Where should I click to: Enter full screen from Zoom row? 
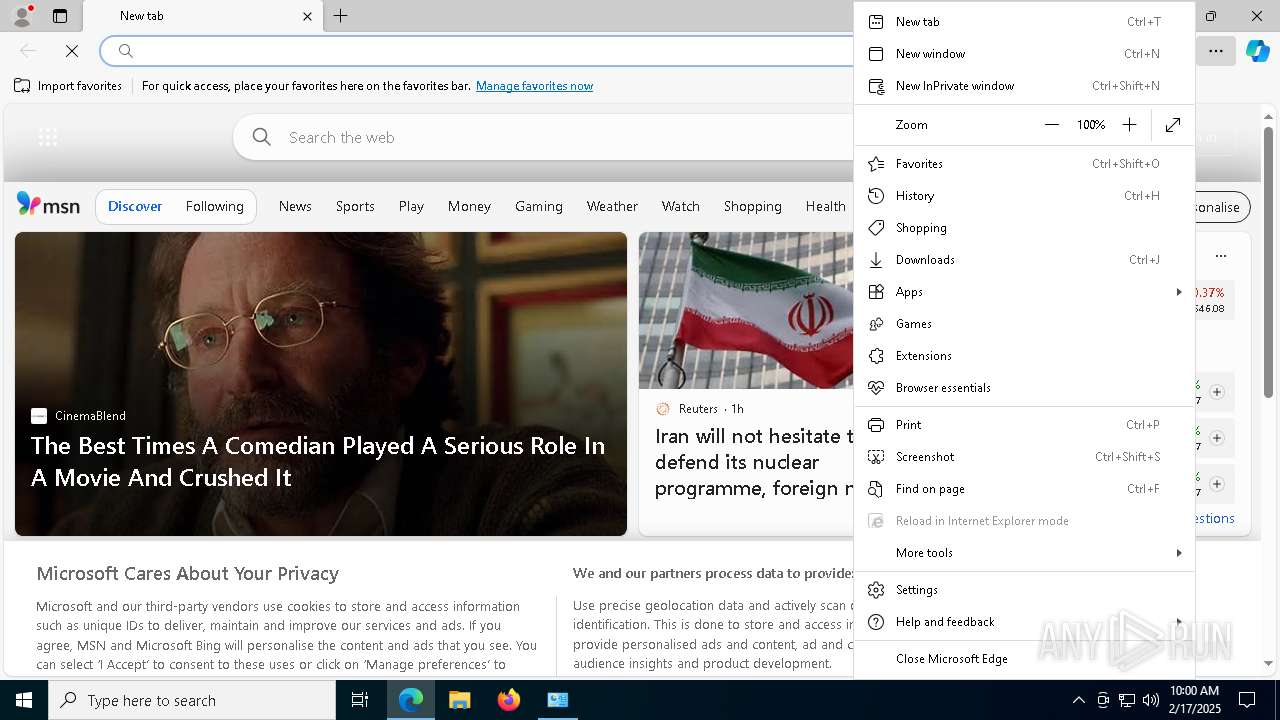coord(1173,125)
